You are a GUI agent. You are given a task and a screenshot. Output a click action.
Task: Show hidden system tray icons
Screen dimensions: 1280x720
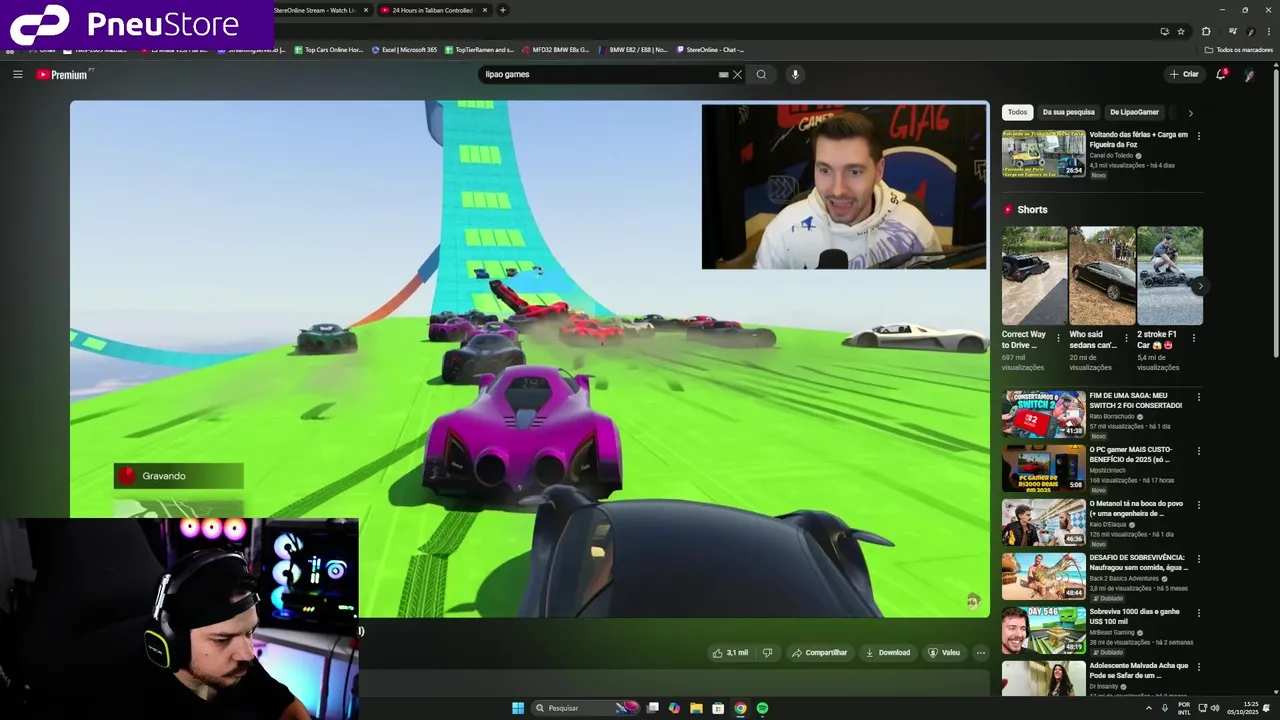point(1148,708)
